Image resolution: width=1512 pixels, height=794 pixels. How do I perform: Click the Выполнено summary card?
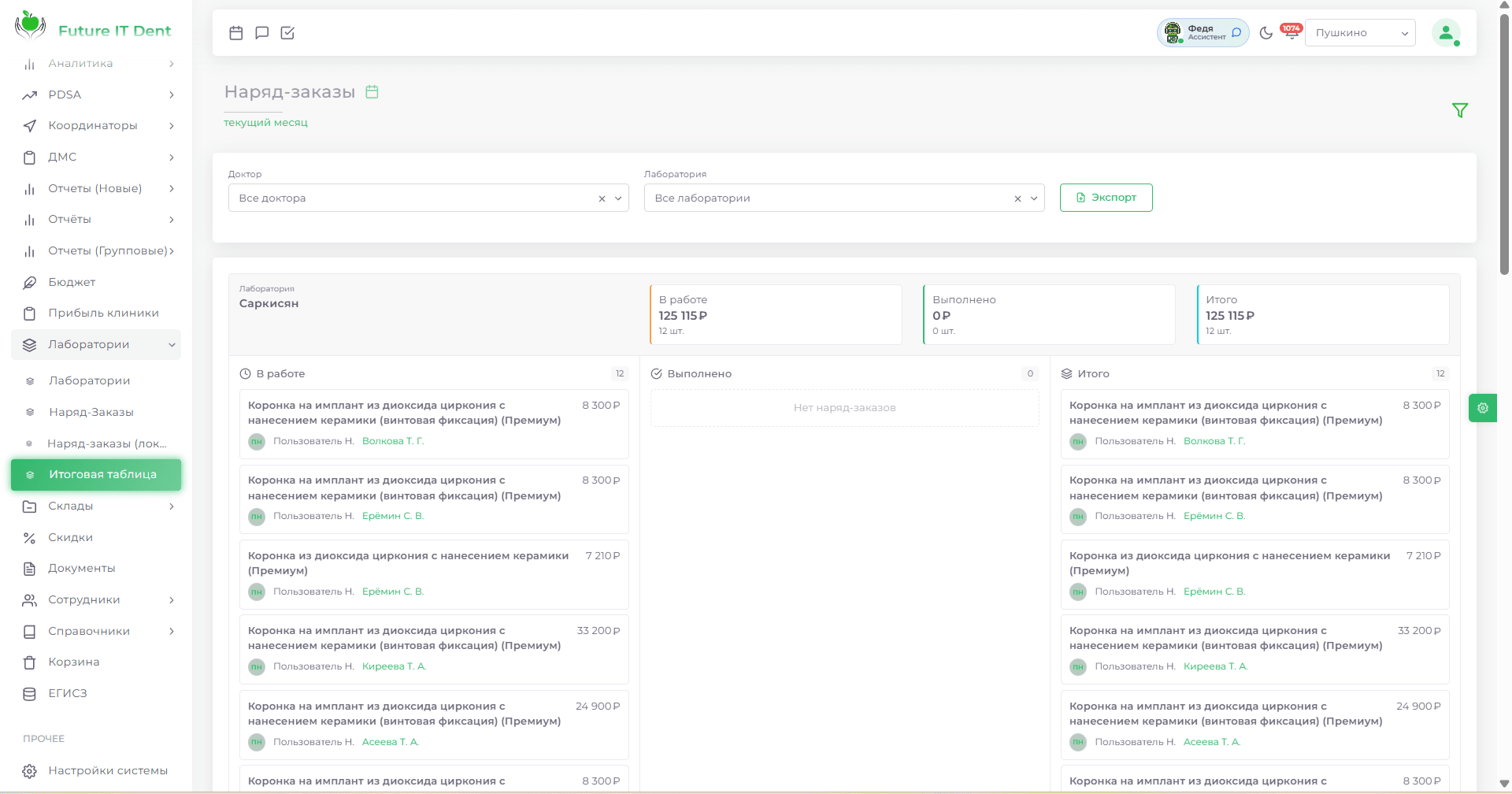(x=1049, y=314)
